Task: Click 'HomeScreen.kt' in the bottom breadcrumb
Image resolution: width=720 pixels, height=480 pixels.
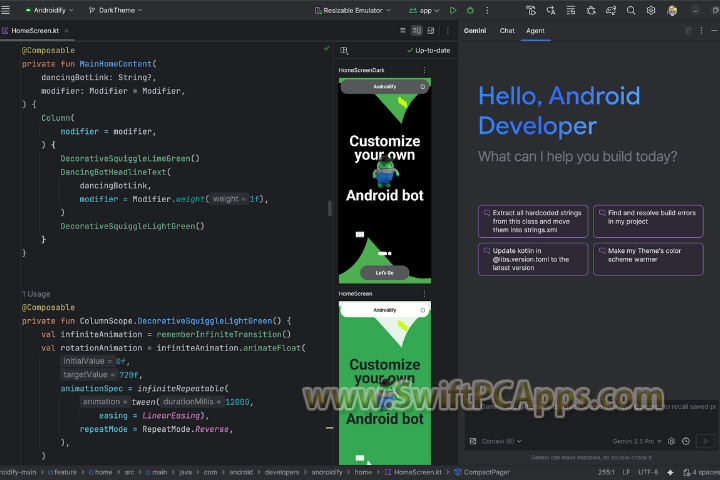Action: [x=417, y=472]
